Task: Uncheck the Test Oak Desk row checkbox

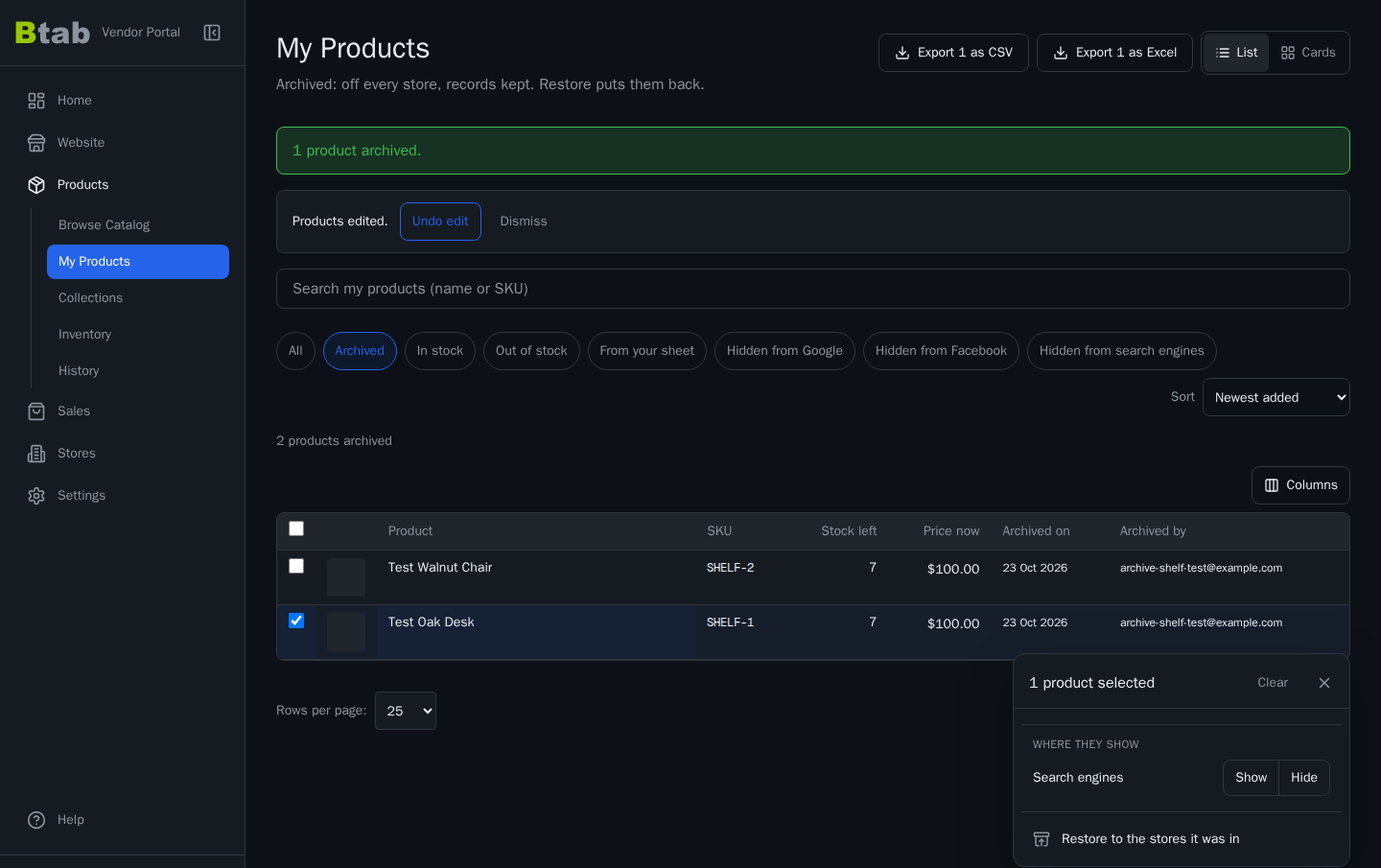Action: [x=296, y=621]
